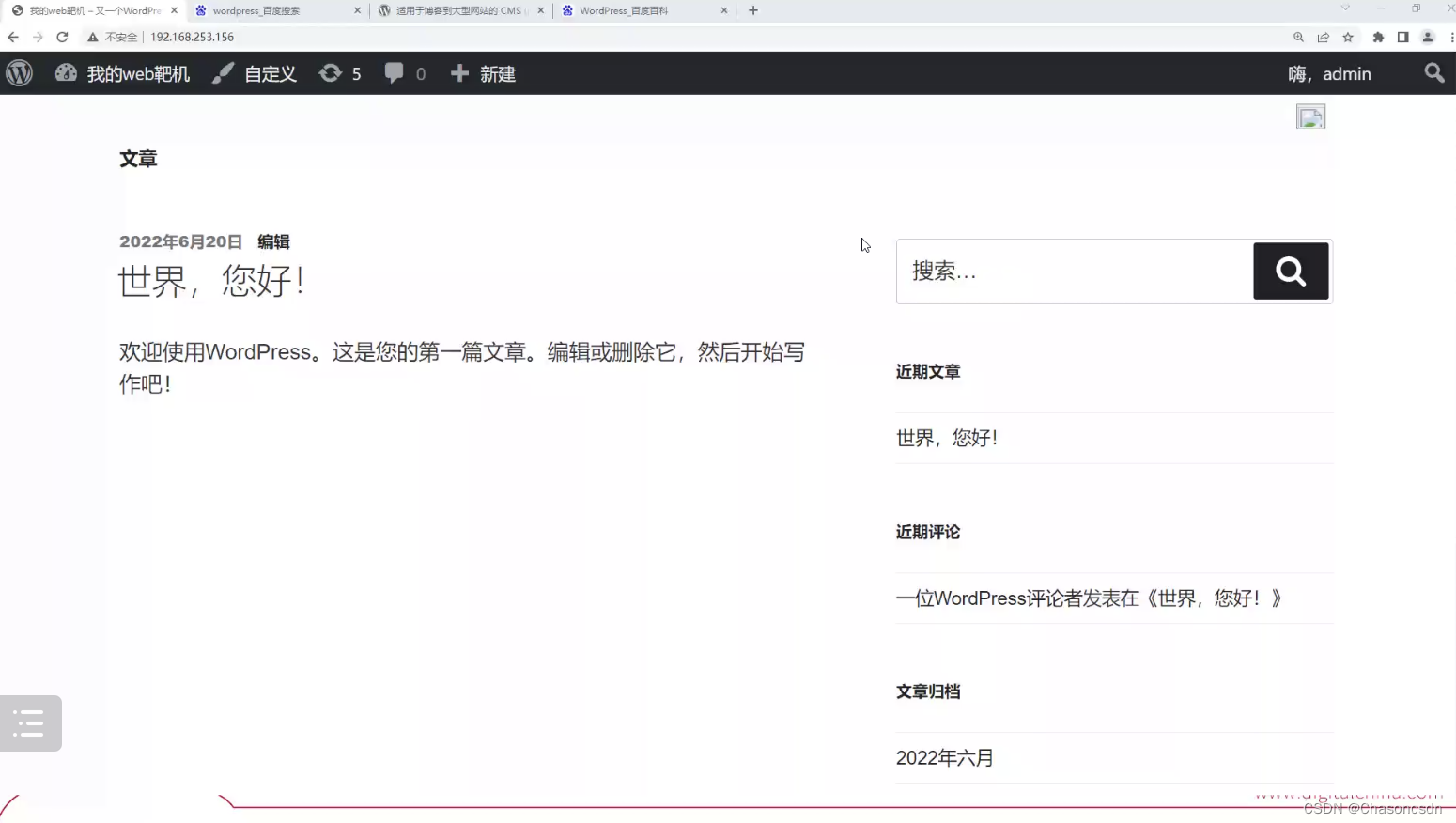Click the broken image placeholder below admin
1456x823 pixels.
(1310, 116)
